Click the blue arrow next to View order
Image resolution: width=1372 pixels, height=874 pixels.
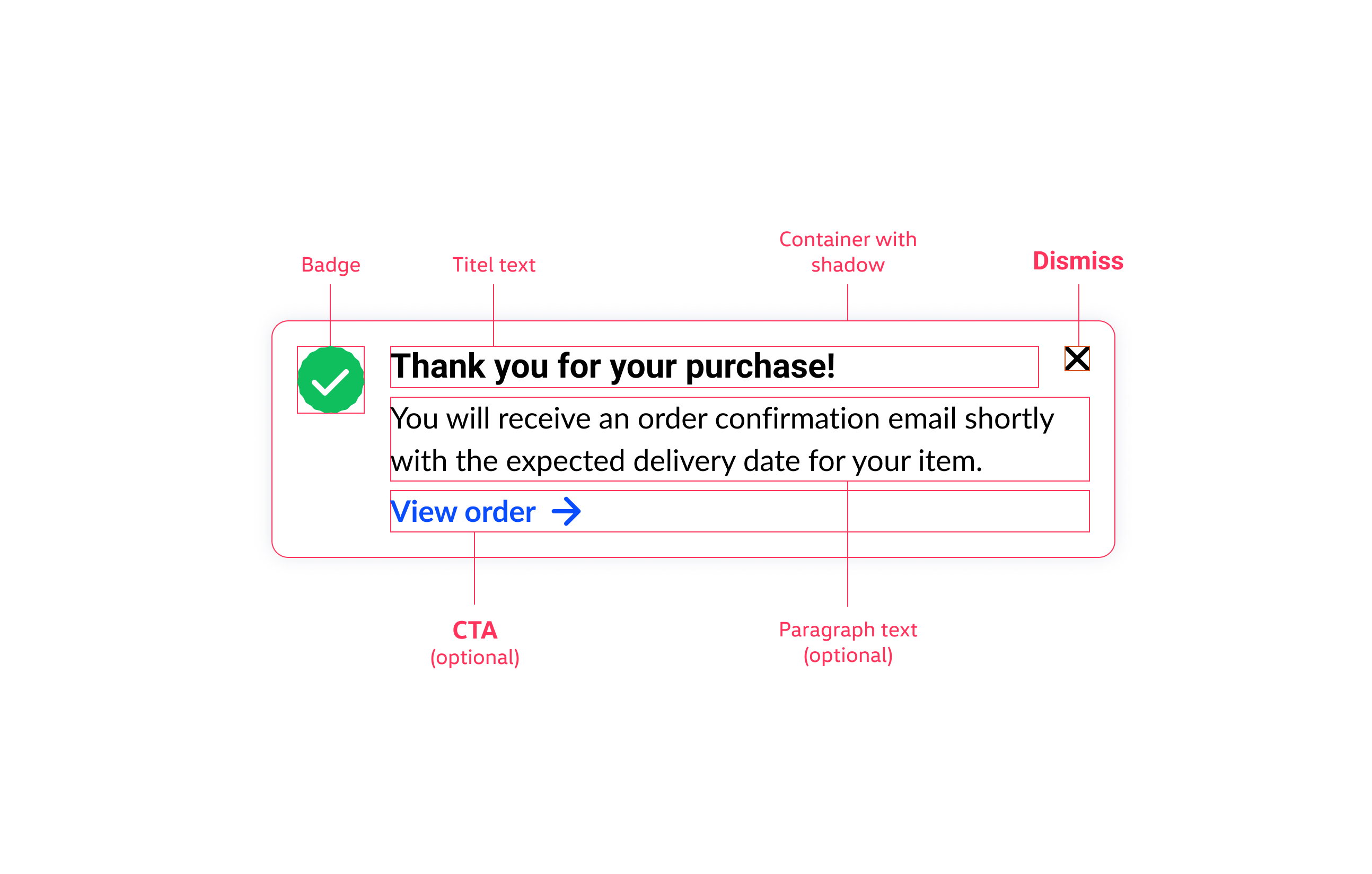[566, 511]
